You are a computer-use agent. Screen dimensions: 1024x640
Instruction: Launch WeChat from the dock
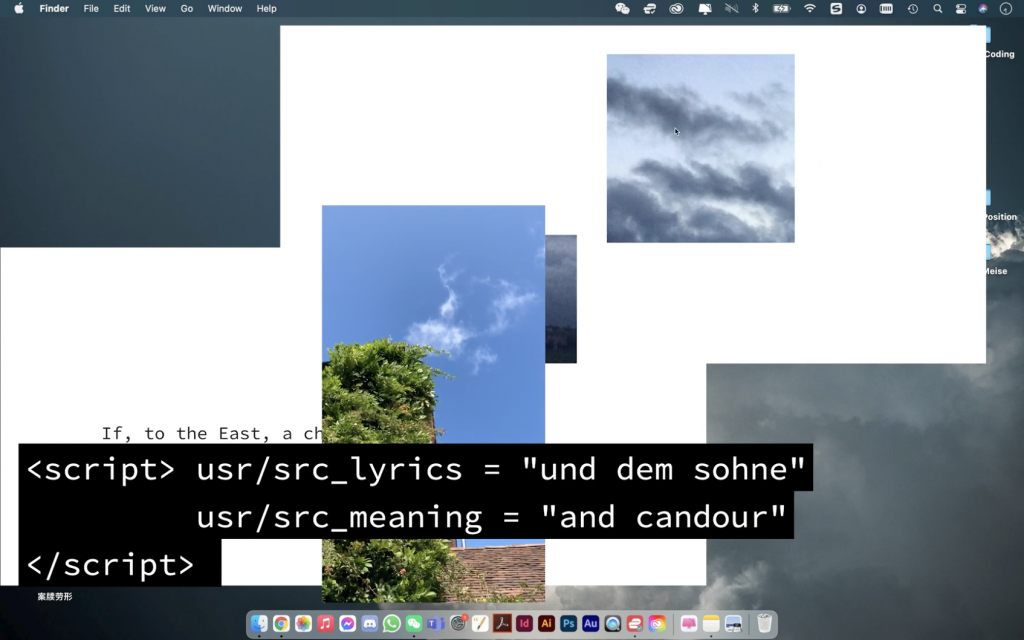click(x=413, y=624)
